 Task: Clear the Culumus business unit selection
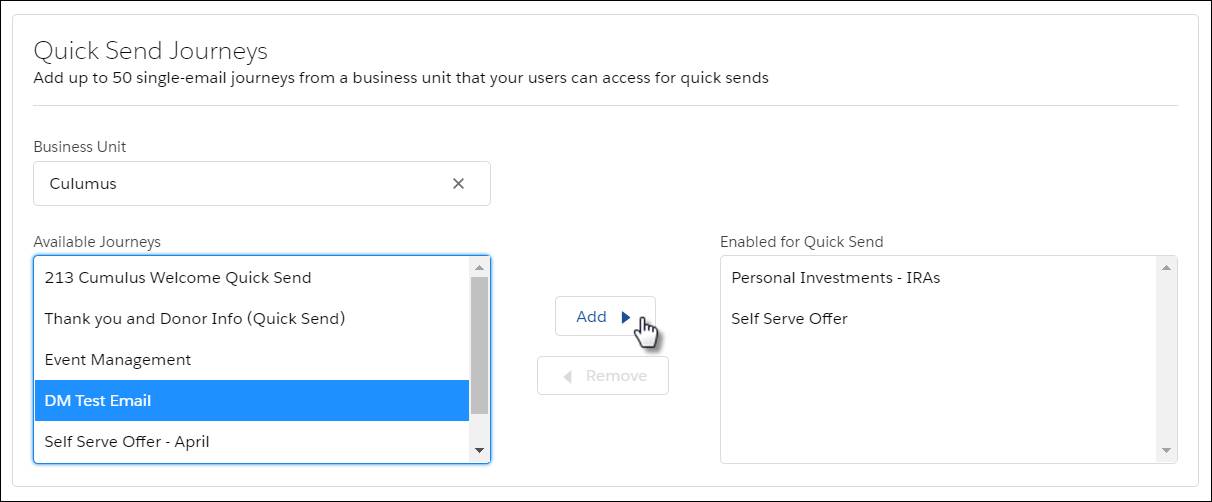pos(458,184)
